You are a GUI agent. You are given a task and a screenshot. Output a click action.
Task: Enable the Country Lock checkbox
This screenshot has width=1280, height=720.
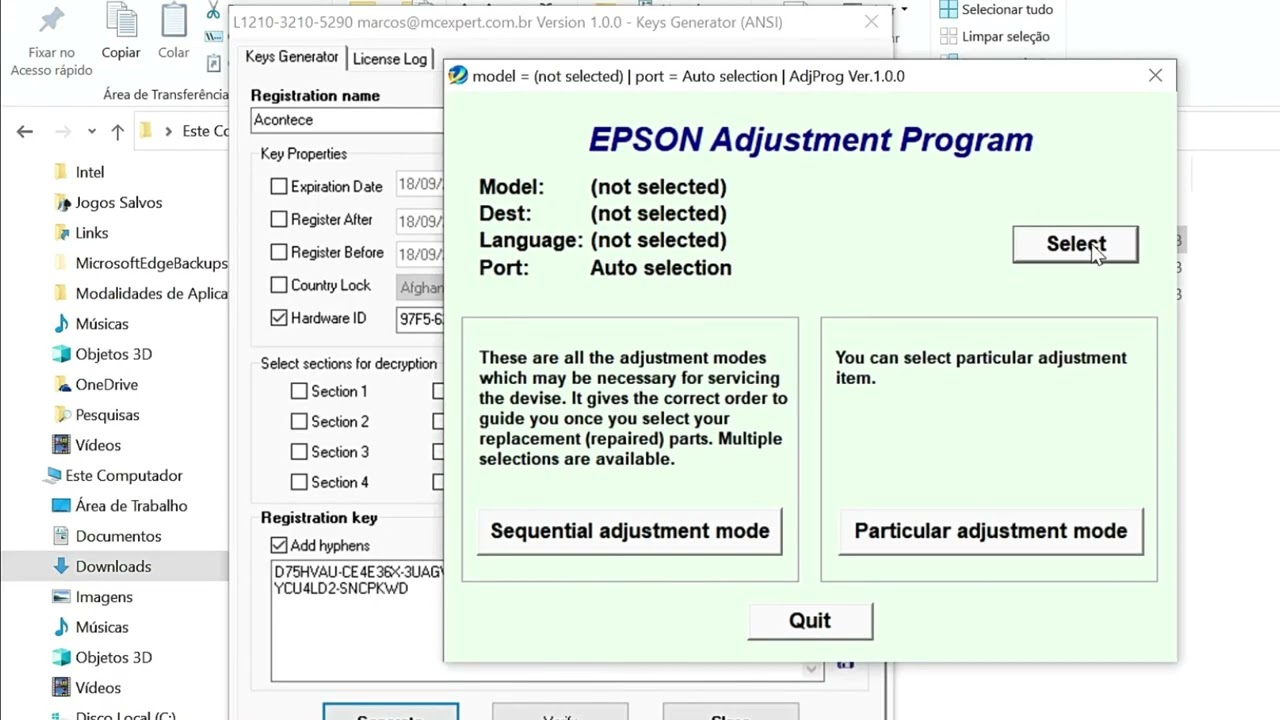click(279, 285)
